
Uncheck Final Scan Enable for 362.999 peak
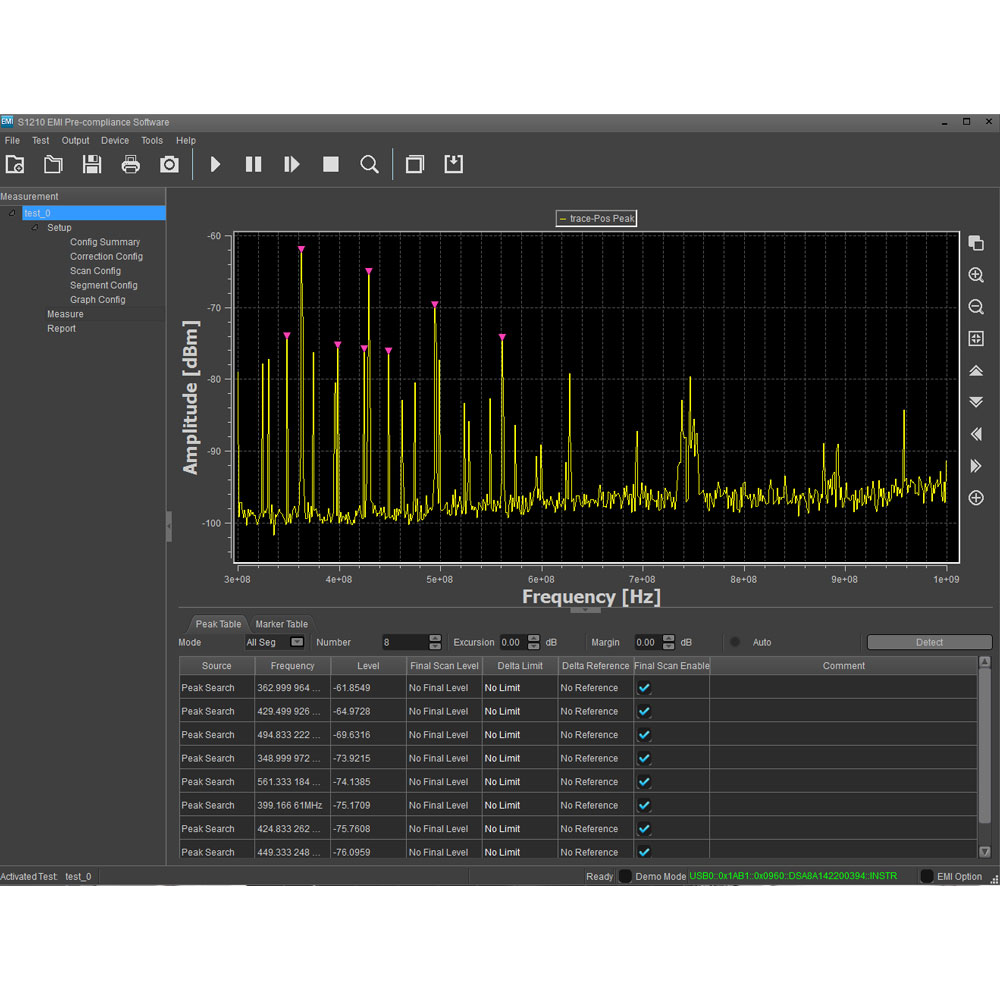[644, 688]
